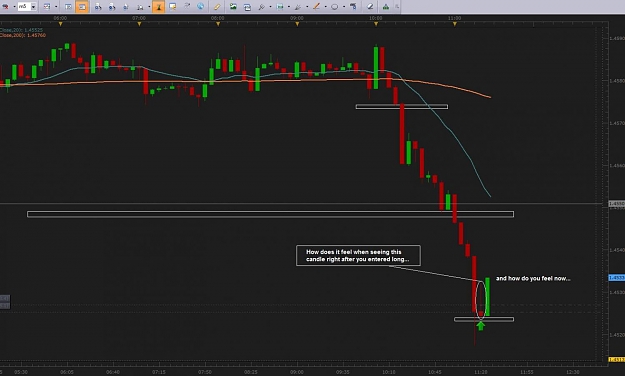Click the yellow 11:00 time marker triangle
Screen dimensions: 625x376
(455, 24)
